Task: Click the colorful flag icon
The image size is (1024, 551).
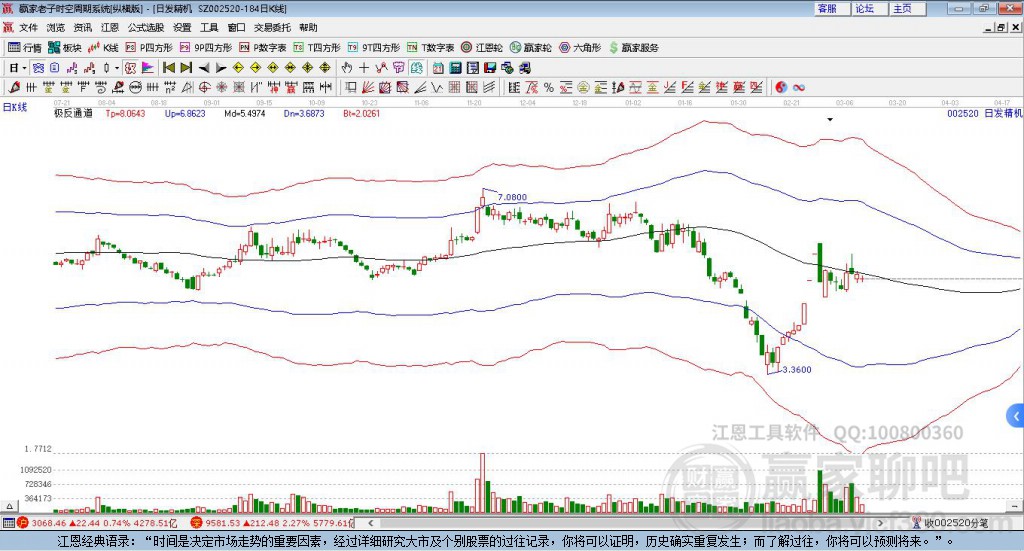Action: coord(149,68)
